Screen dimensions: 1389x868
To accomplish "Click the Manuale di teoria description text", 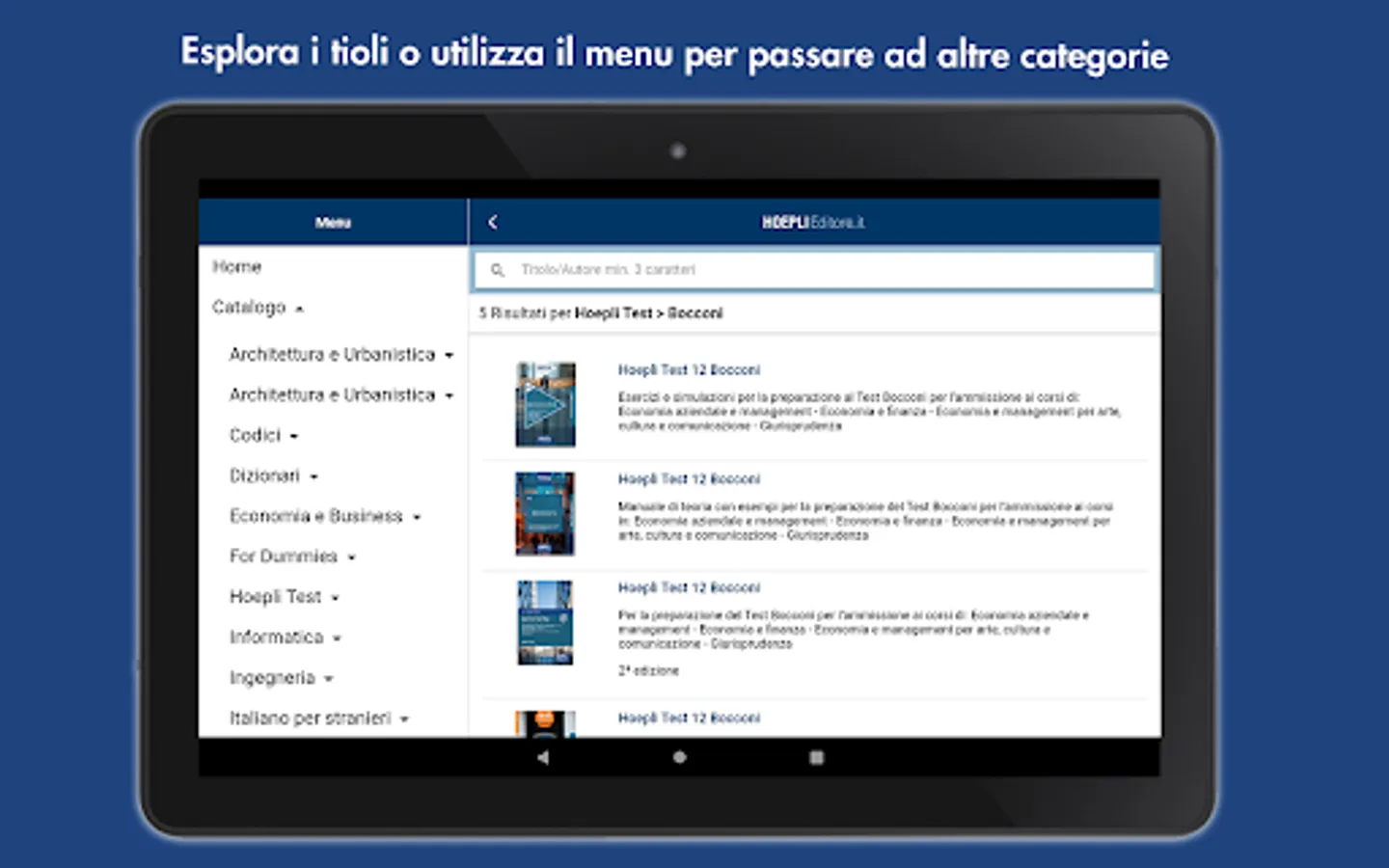I will [865, 520].
